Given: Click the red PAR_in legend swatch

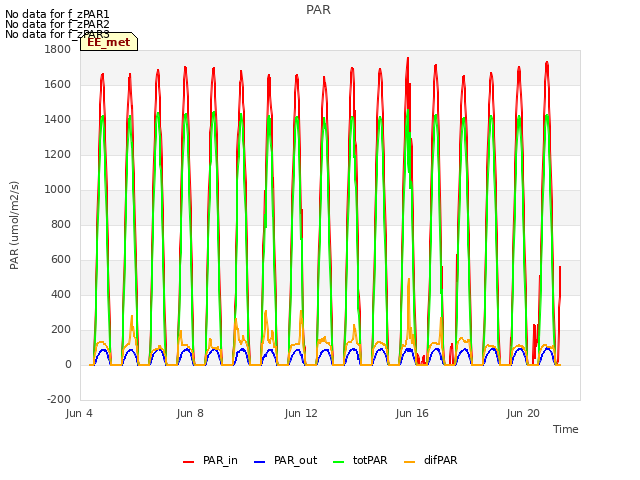Looking at the screenshot, I should (189, 462).
